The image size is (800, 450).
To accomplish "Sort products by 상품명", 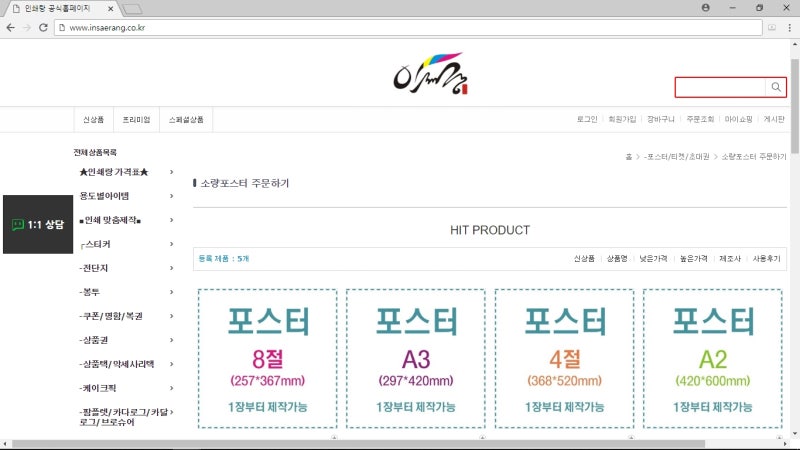I will [617, 259].
